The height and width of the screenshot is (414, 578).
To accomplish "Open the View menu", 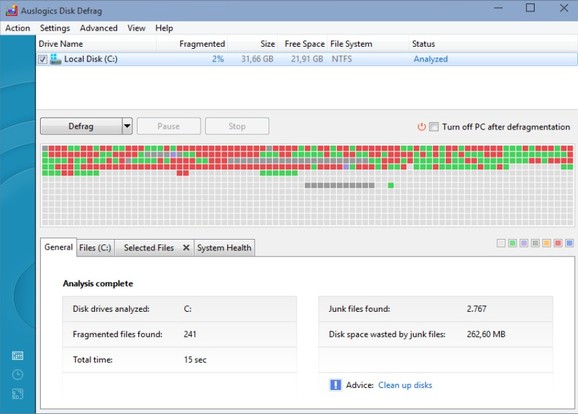I will click(136, 28).
